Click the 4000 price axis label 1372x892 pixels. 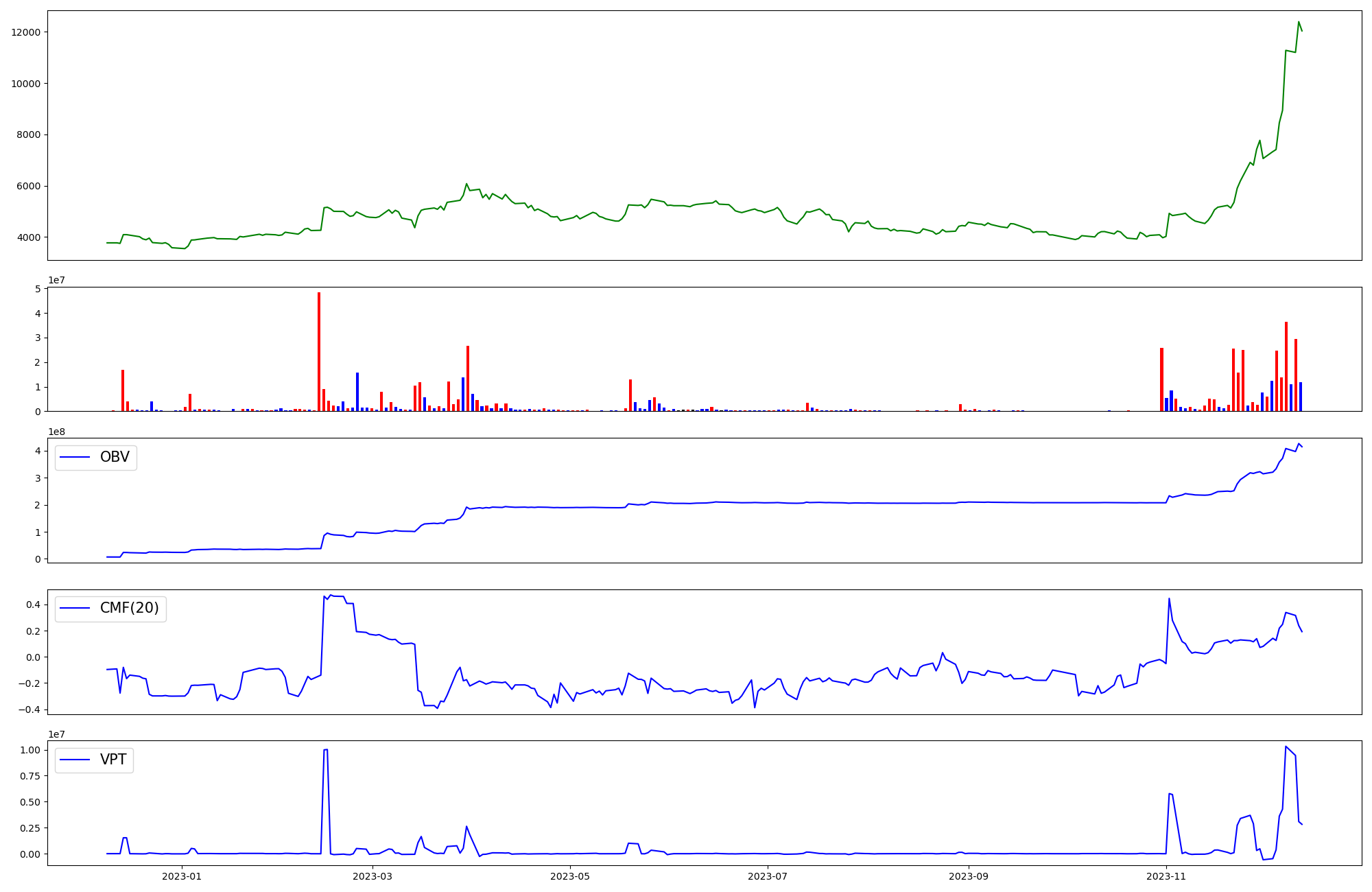28,237
